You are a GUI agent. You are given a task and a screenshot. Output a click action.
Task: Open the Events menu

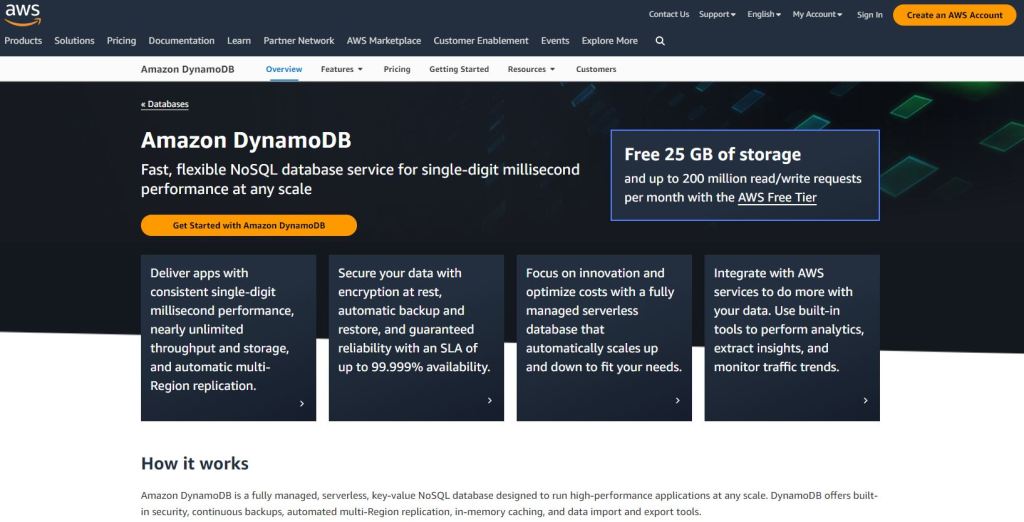[555, 41]
